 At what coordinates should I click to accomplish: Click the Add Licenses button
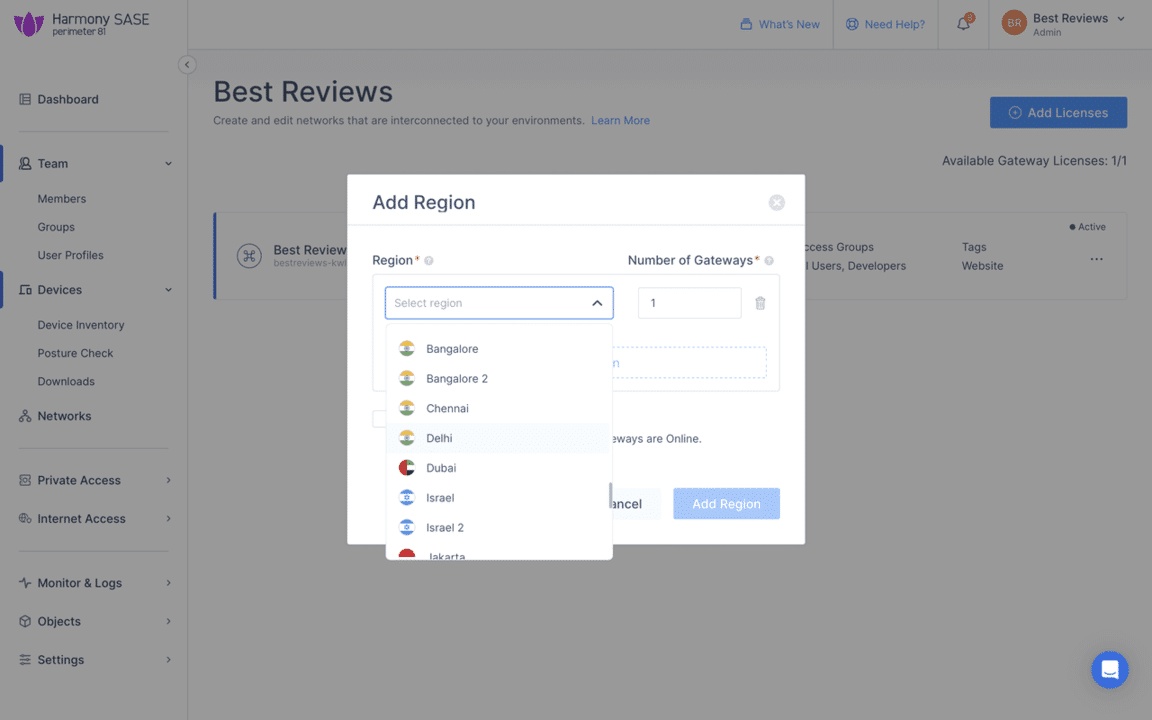pyautogui.click(x=1058, y=113)
